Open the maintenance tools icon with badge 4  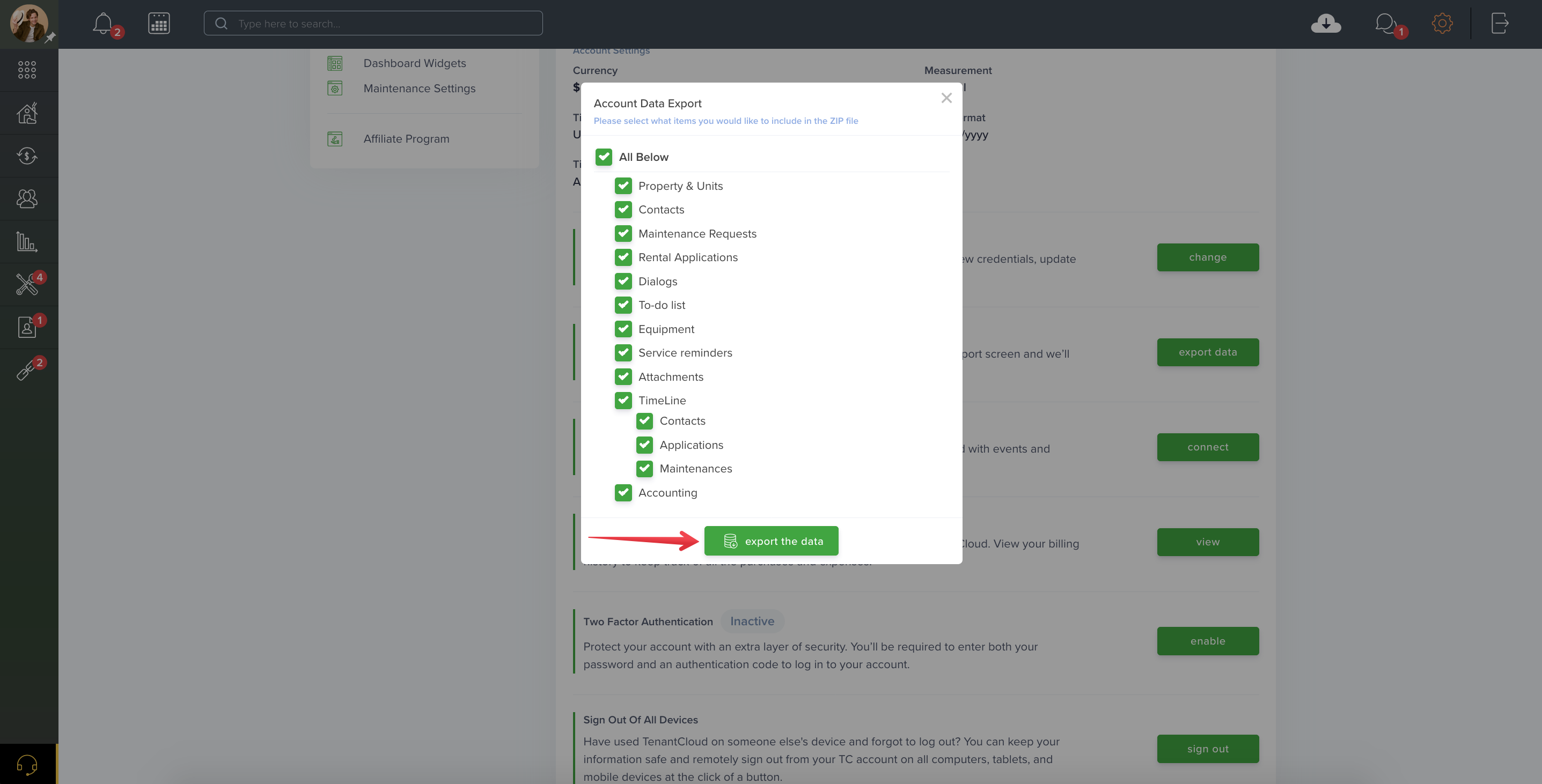(27, 284)
